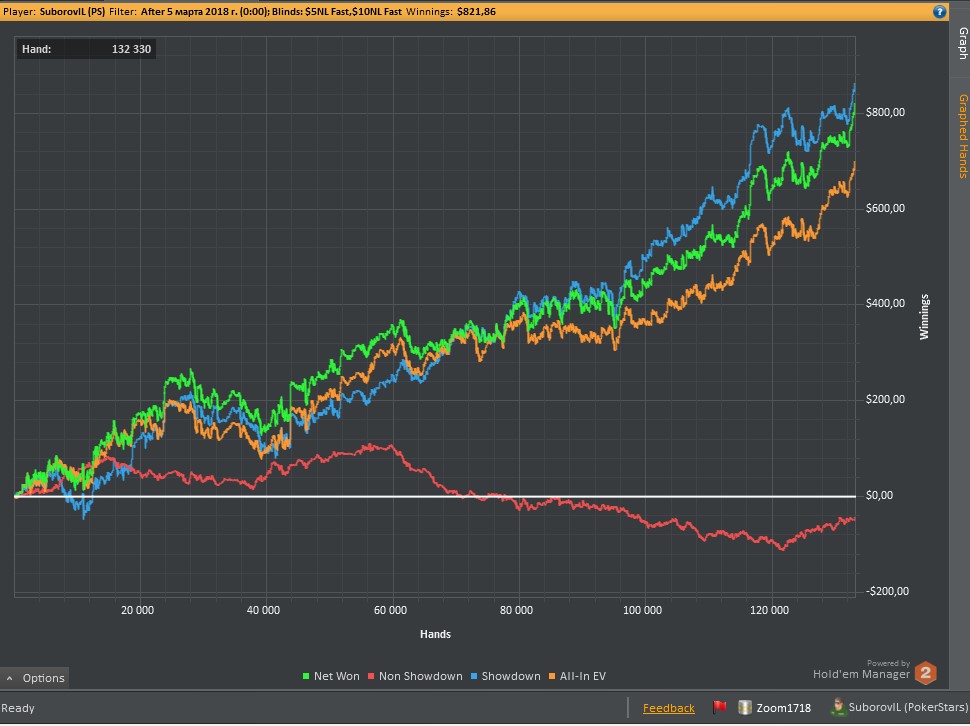
Task: Toggle the Non Showdown series label
Action: click(x=420, y=677)
